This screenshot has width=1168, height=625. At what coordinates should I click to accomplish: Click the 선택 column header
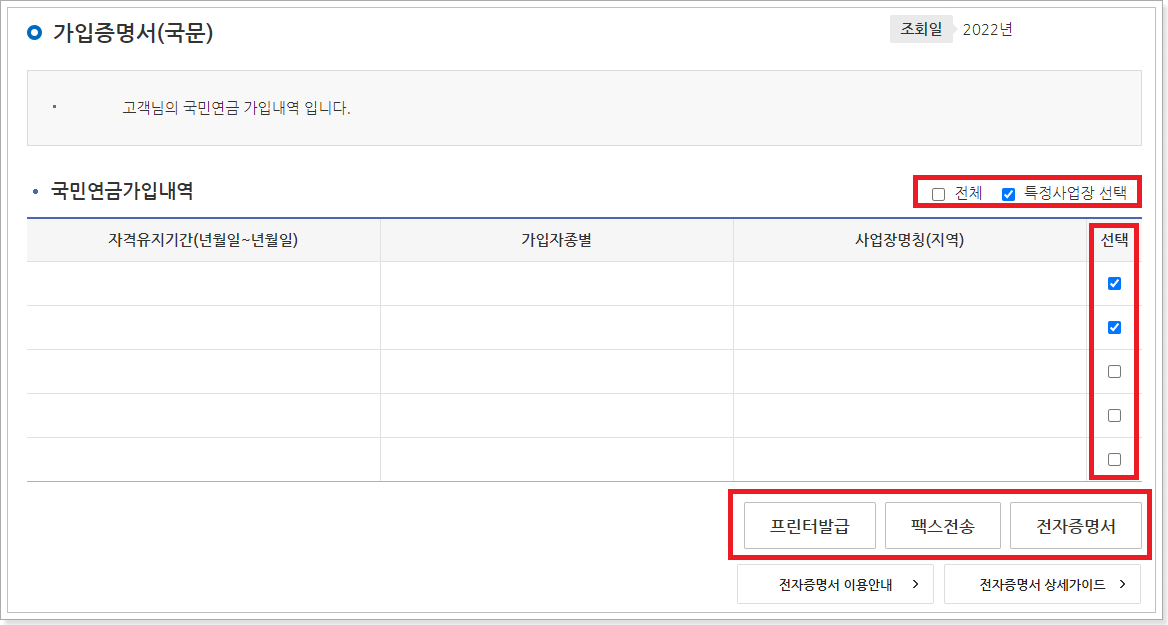click(1113, 240)
